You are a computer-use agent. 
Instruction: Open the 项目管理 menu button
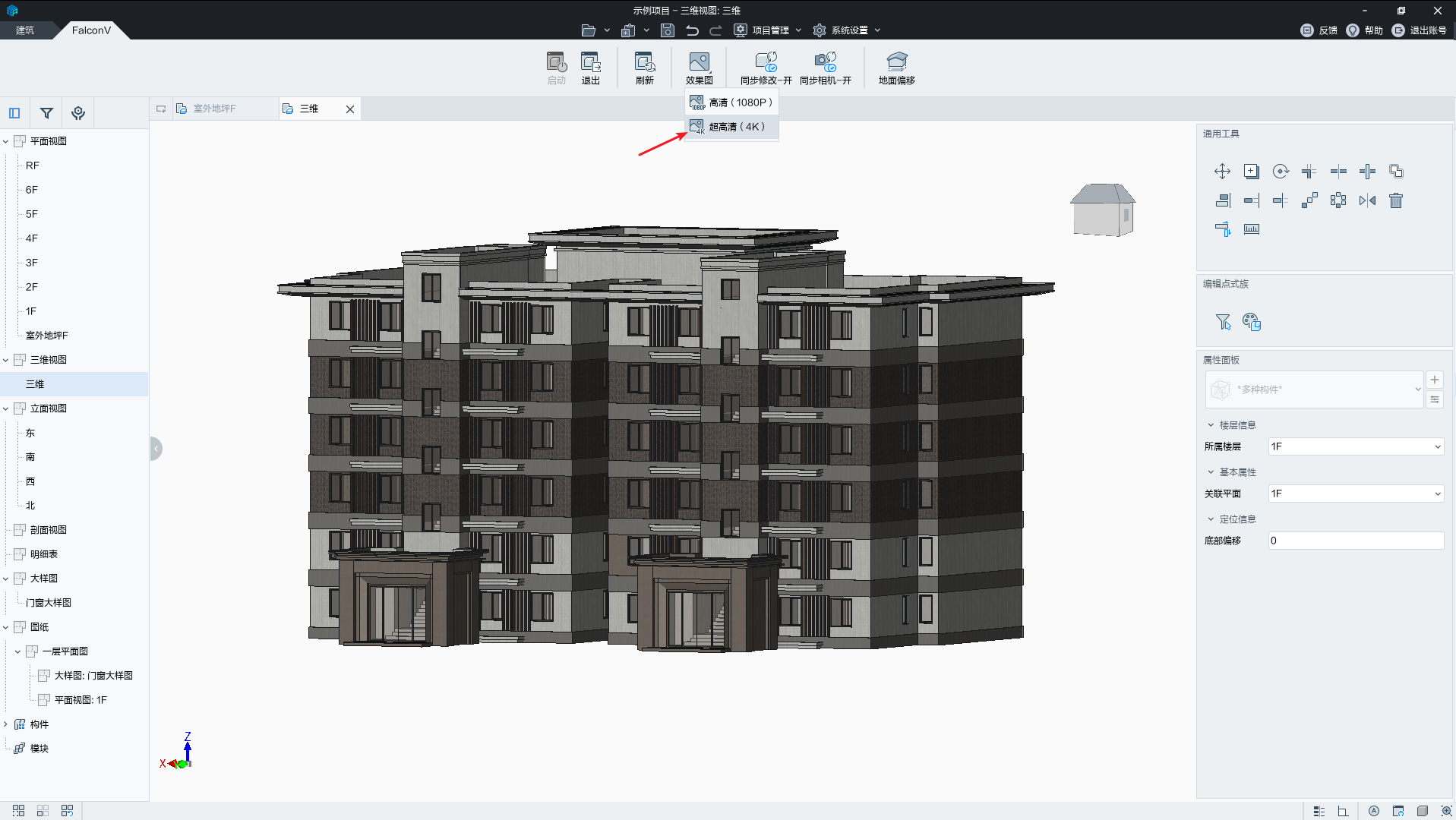(x=768, y=30)
